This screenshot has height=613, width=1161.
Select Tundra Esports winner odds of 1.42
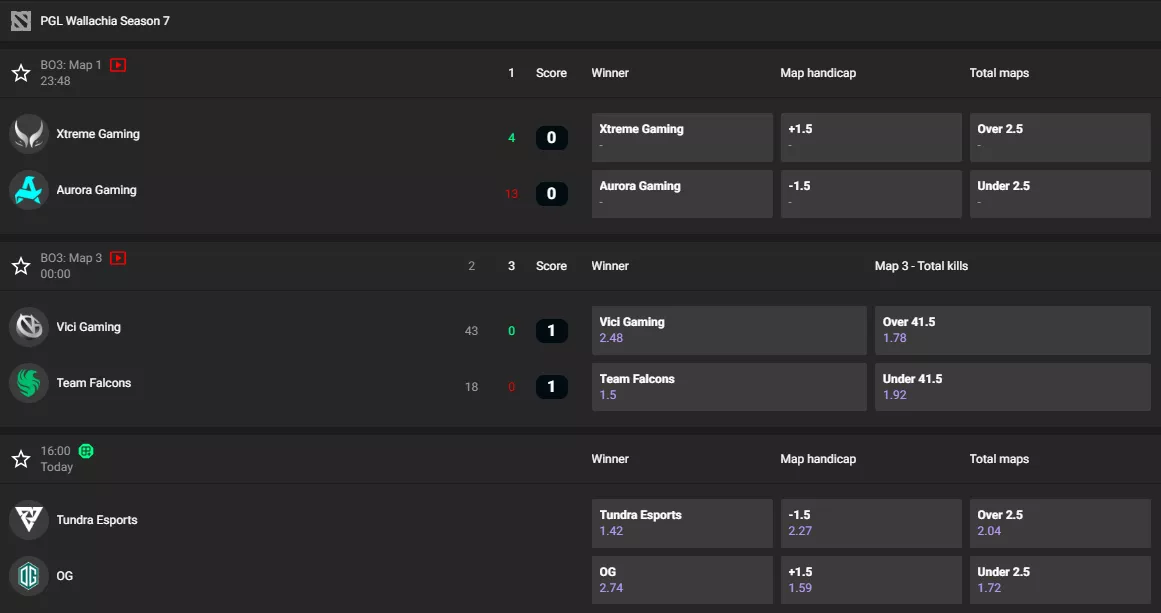[681, 522]
